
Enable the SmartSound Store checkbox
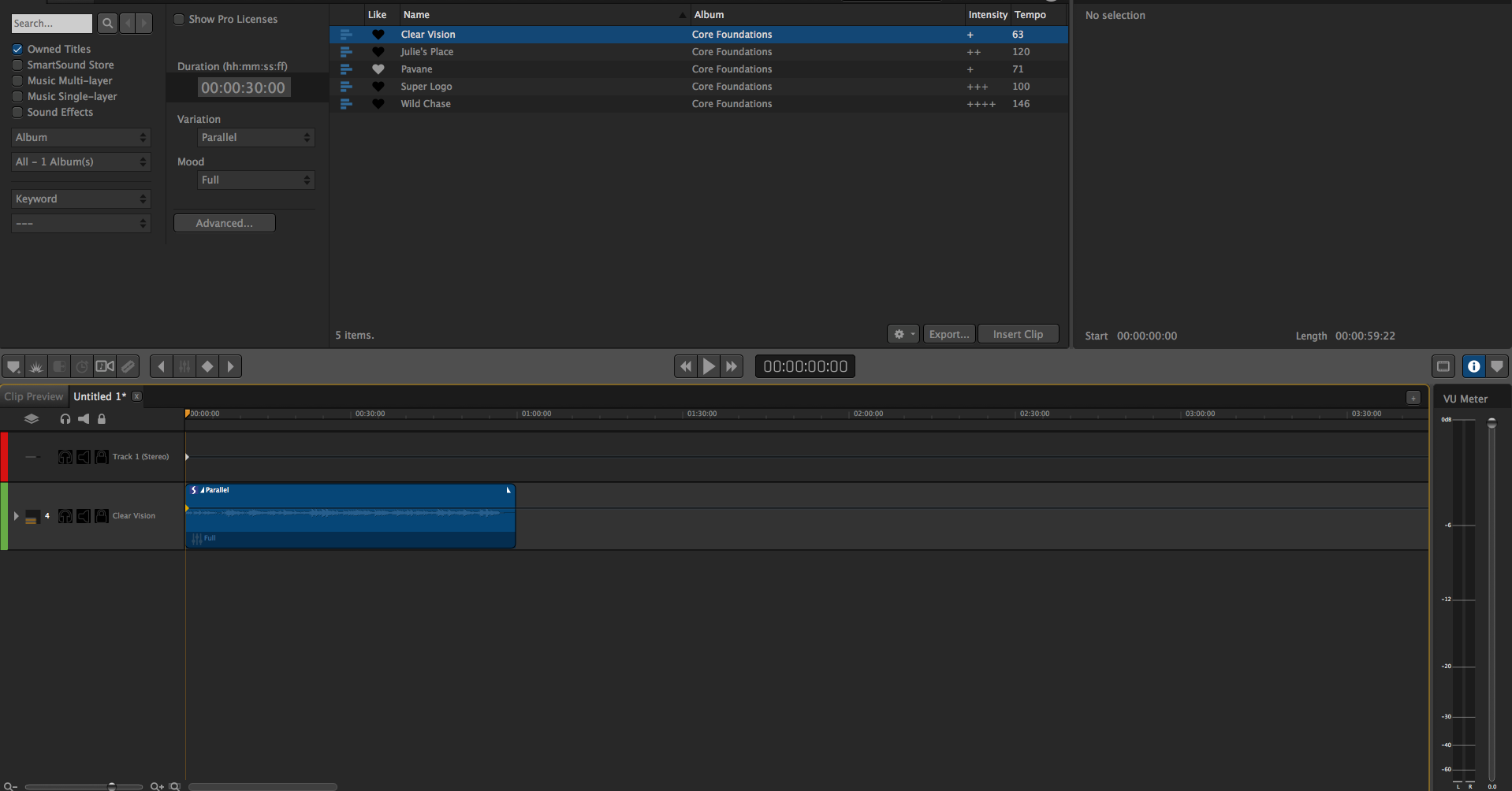coord(17,65)
